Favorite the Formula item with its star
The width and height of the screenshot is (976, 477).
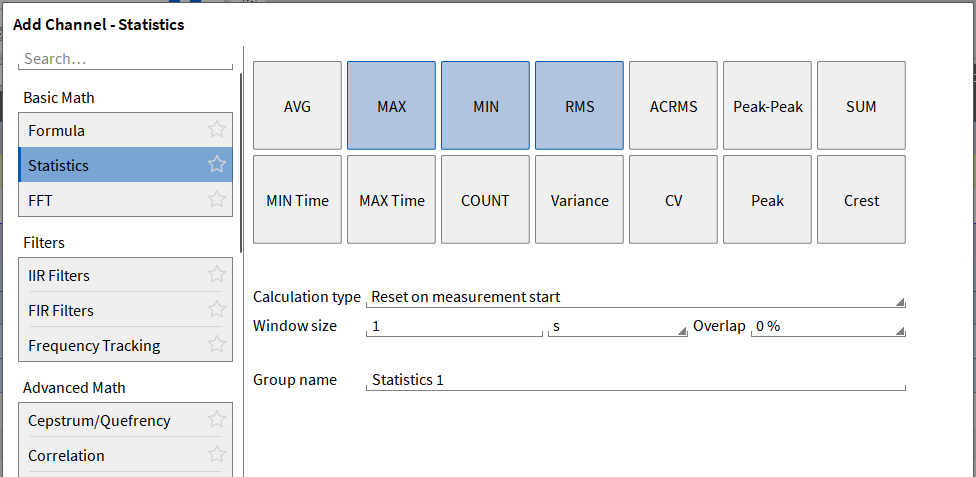[216, 129]
